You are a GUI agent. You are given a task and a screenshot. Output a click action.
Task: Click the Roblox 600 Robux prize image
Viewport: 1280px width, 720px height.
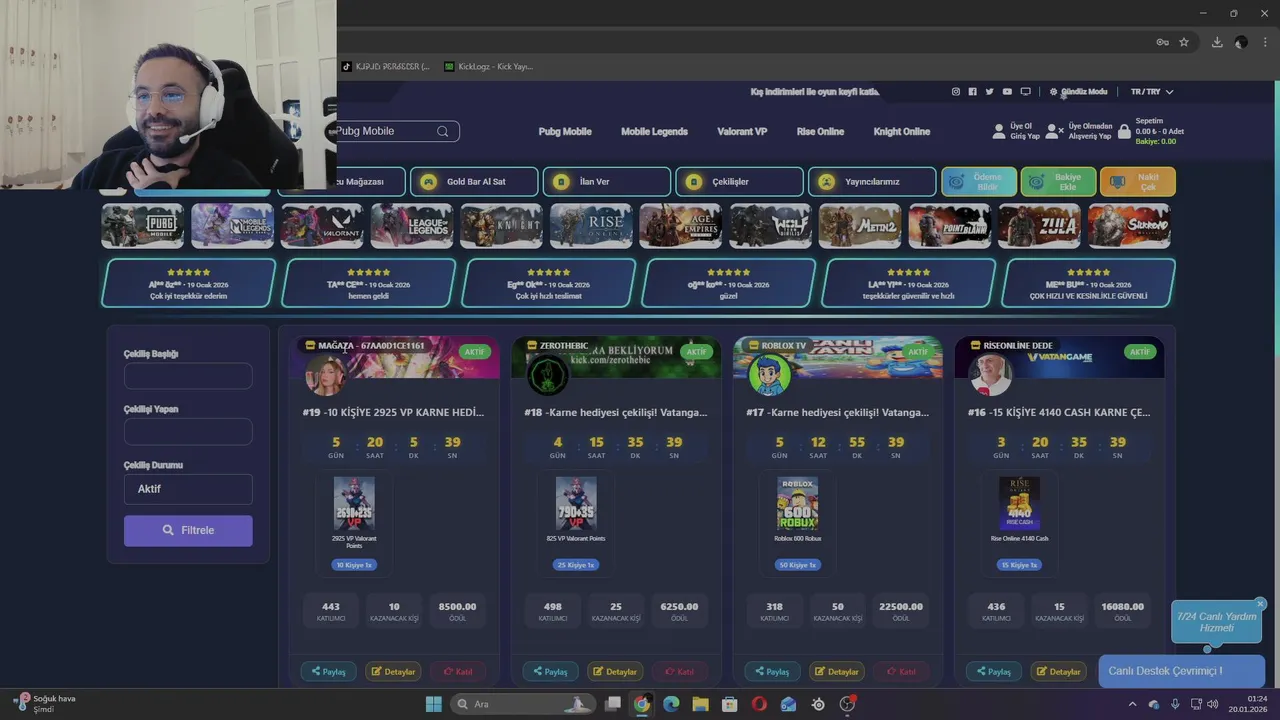(797, 503)
